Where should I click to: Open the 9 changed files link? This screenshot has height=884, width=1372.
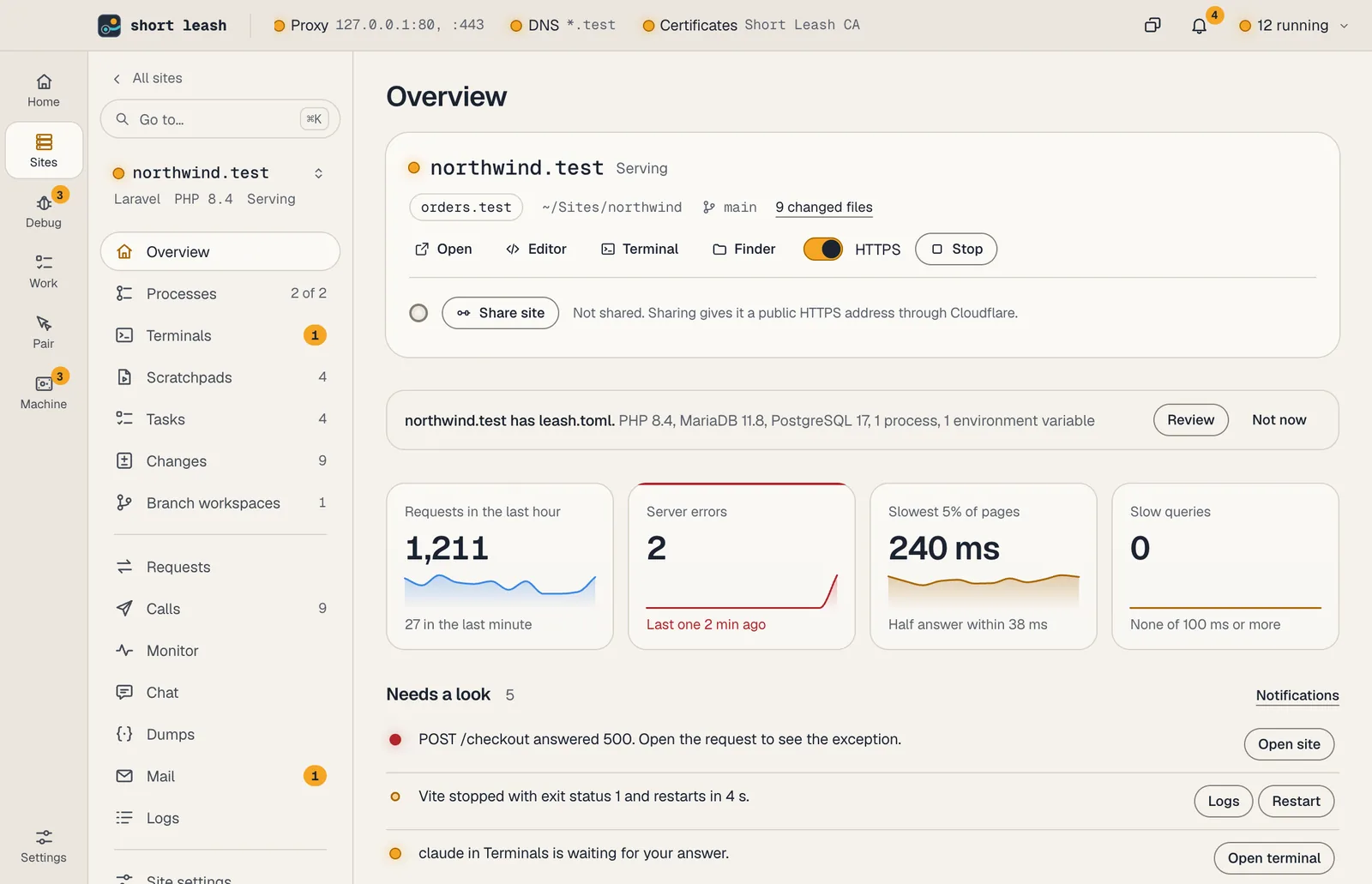(823, 207)
